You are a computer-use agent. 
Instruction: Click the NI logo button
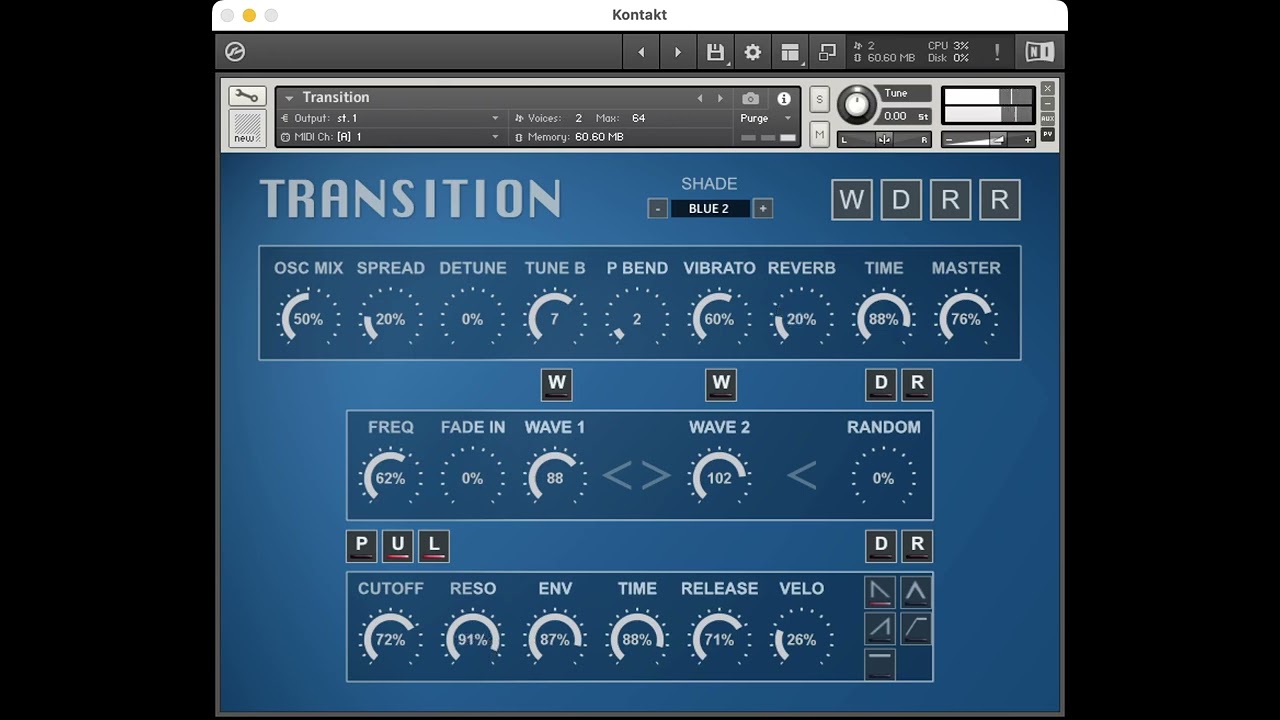coord(1039,52)
